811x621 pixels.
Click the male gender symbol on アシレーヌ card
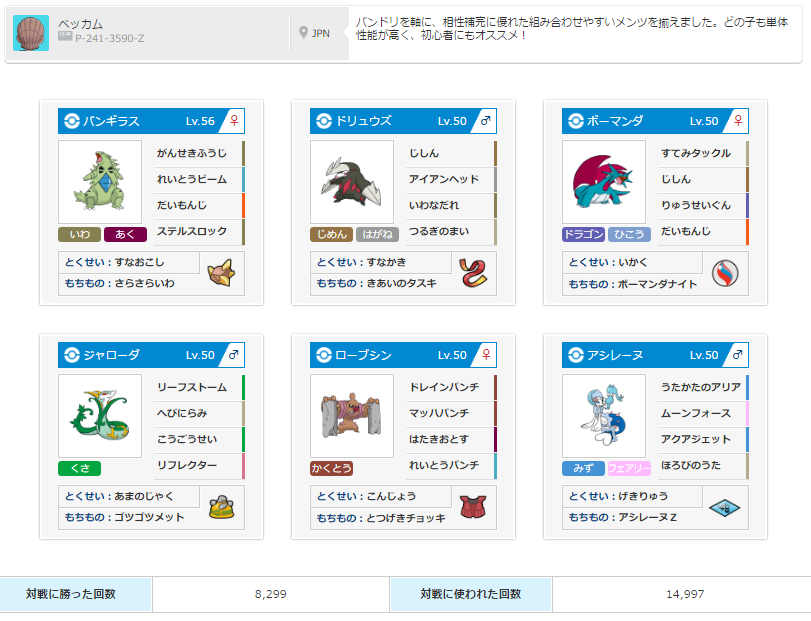[x=738, y=354]
